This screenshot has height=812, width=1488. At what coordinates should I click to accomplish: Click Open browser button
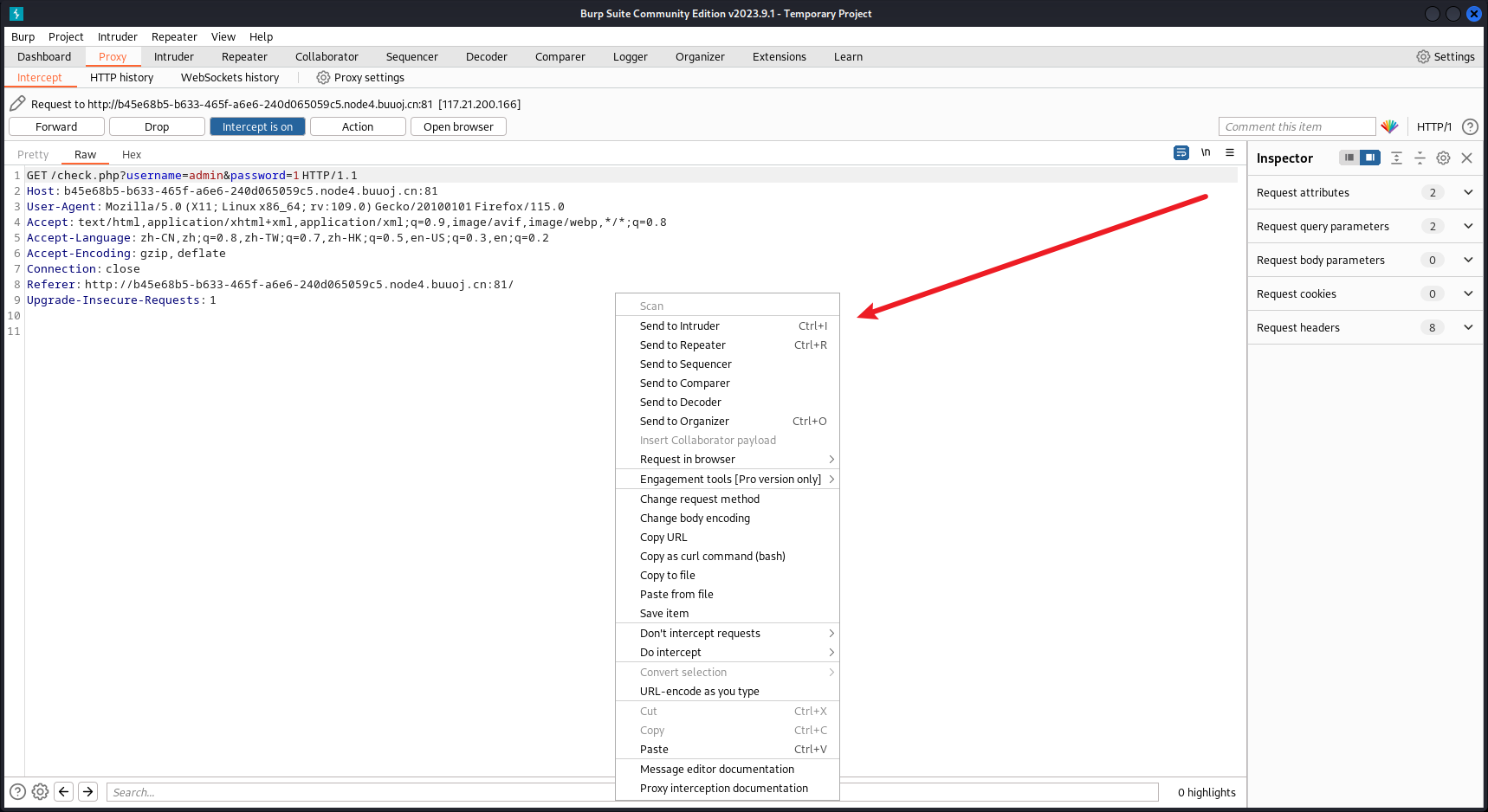[x=458, y=126]
